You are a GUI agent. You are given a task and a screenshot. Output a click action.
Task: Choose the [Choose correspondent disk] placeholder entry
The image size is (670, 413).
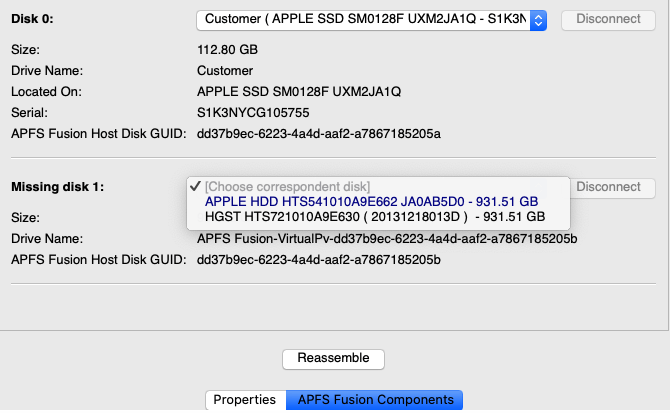point(287,187)
